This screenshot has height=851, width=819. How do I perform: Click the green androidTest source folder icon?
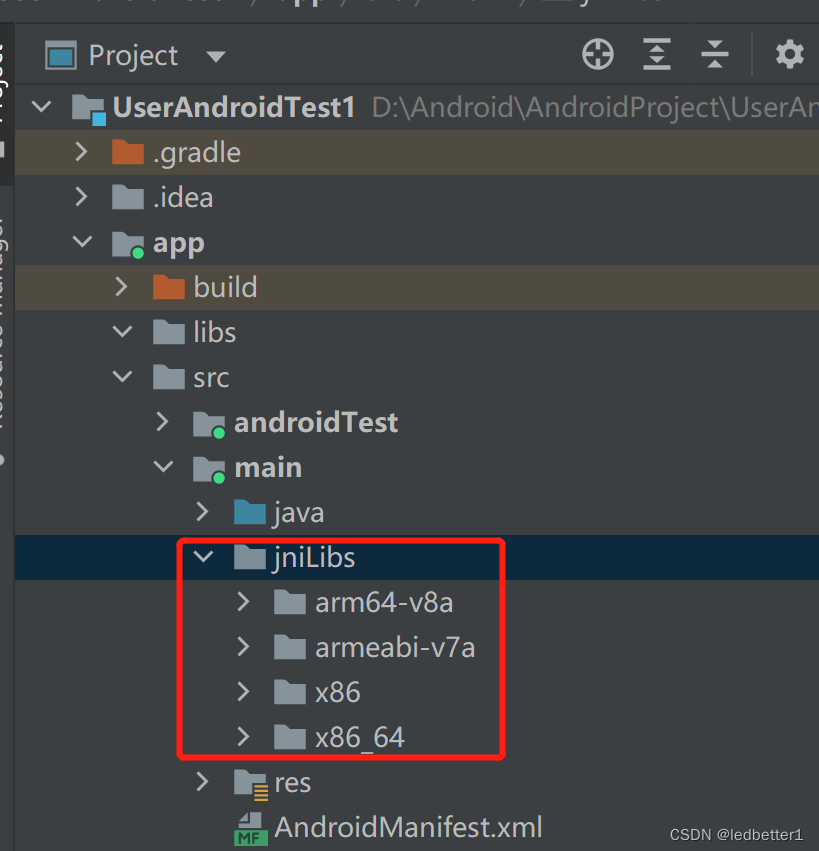click(x=207, y=422)
